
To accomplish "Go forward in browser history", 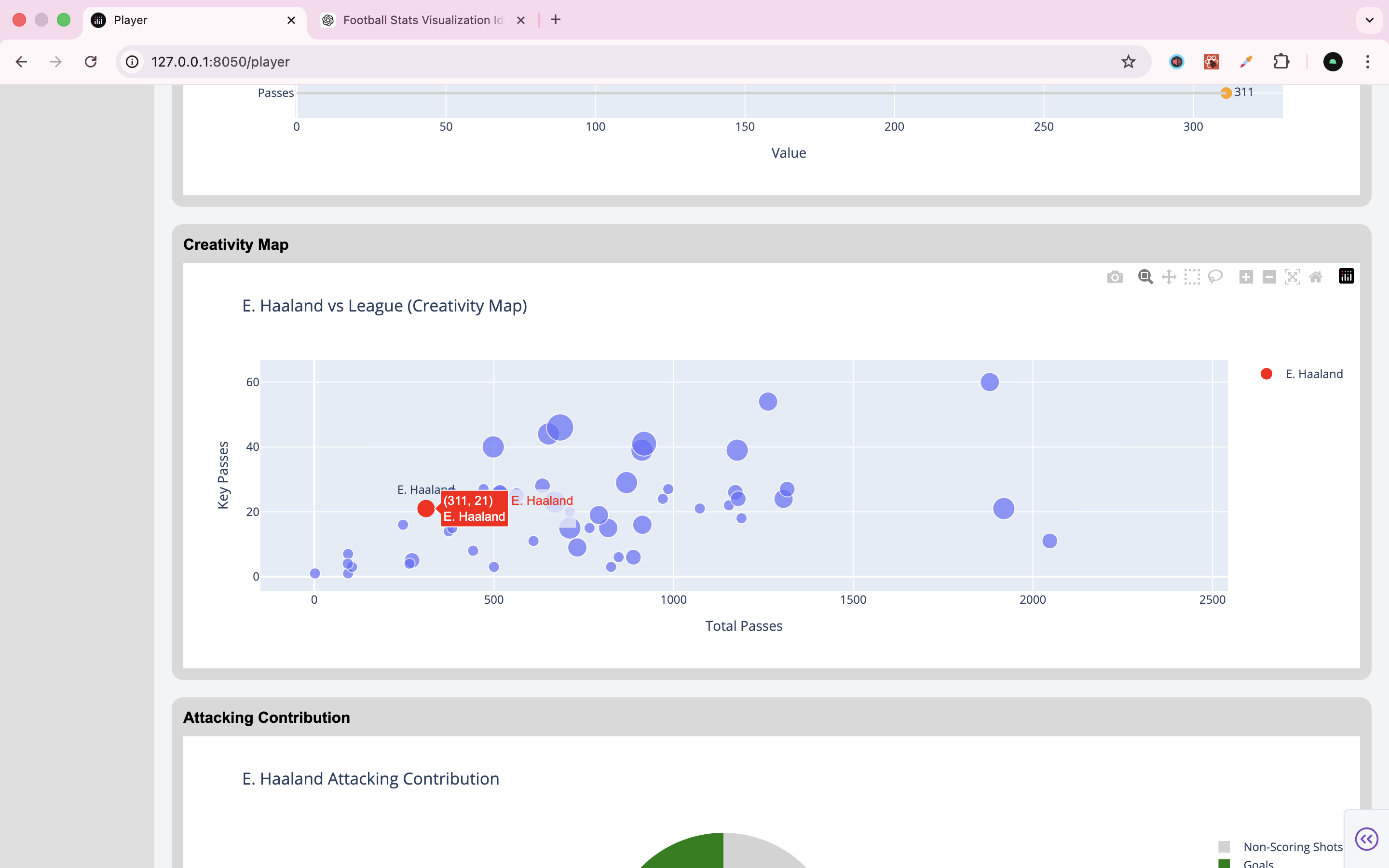I will click(55, 61).
